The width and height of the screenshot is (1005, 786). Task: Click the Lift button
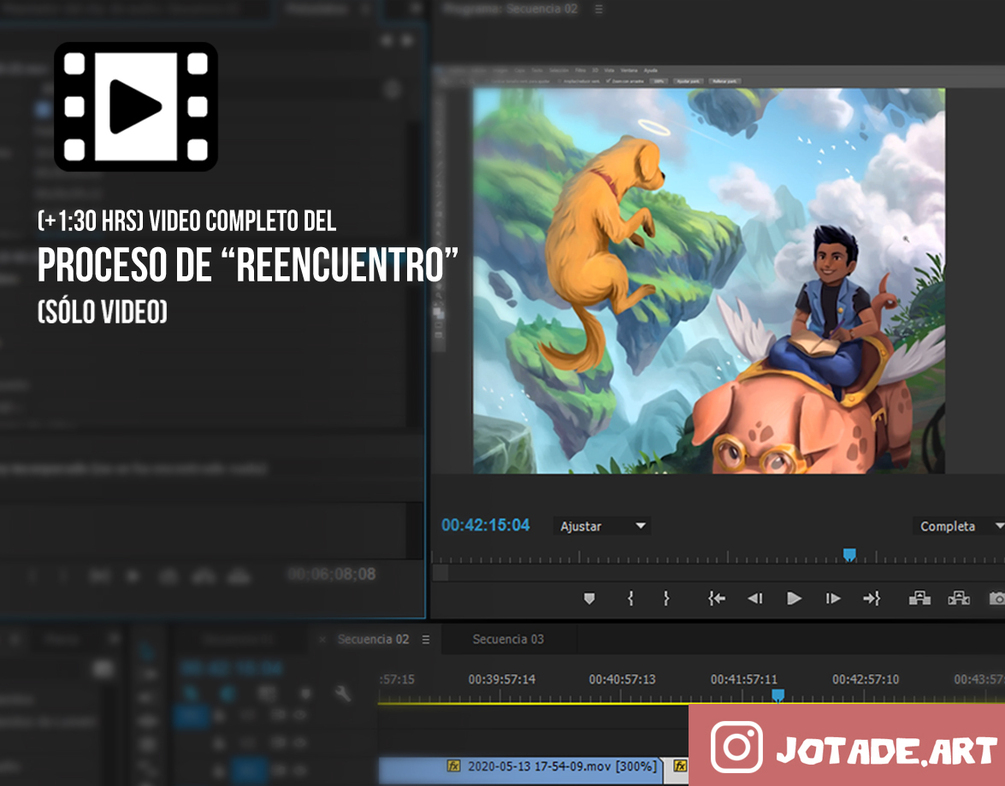[x=920, y=598]
